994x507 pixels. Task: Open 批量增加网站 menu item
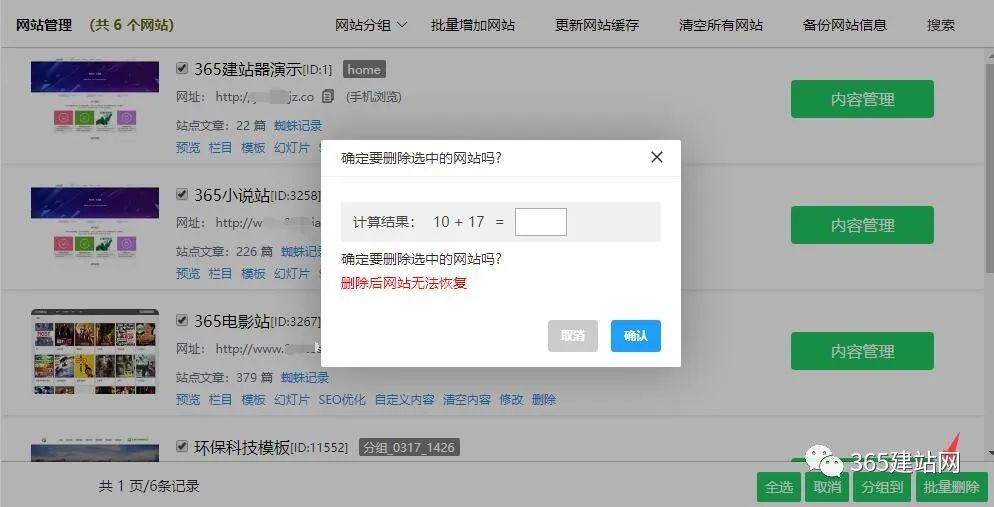point(473,25)
